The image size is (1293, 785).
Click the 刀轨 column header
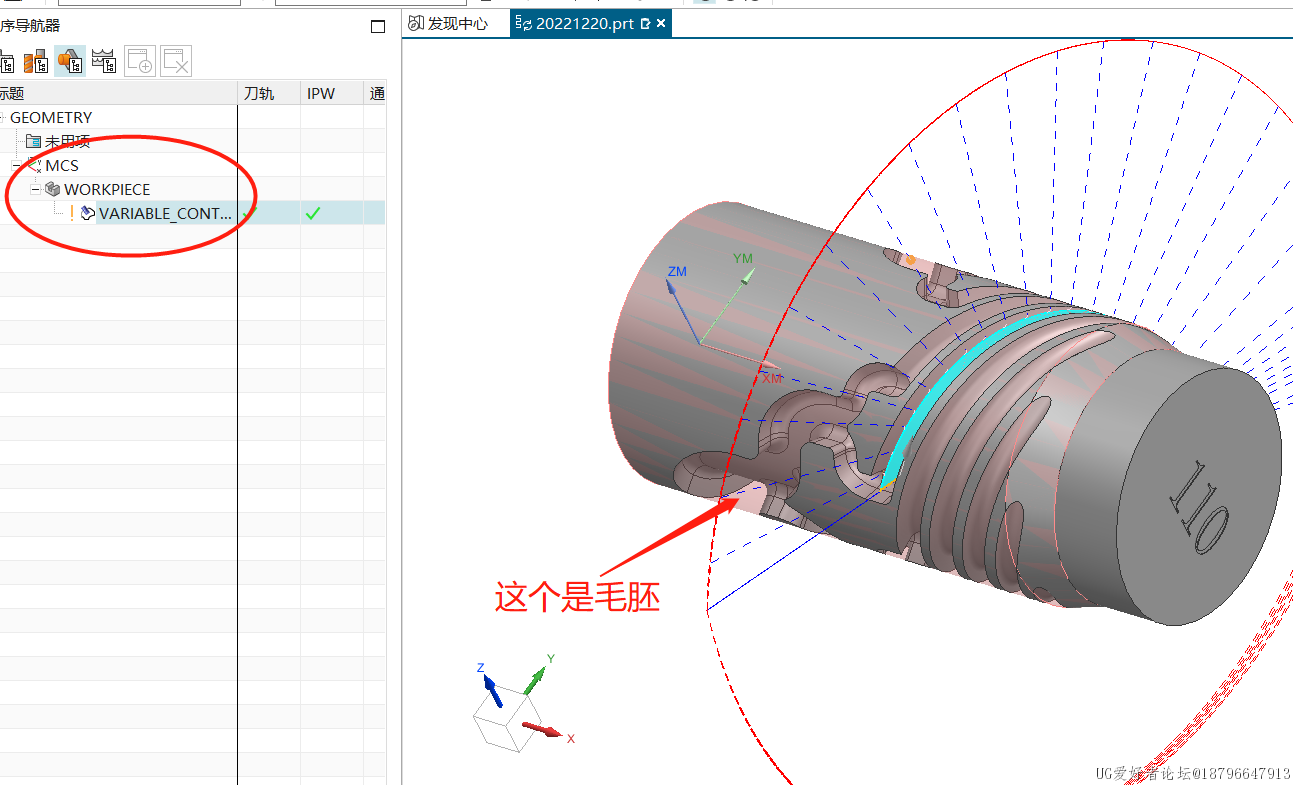coord(269,93)
